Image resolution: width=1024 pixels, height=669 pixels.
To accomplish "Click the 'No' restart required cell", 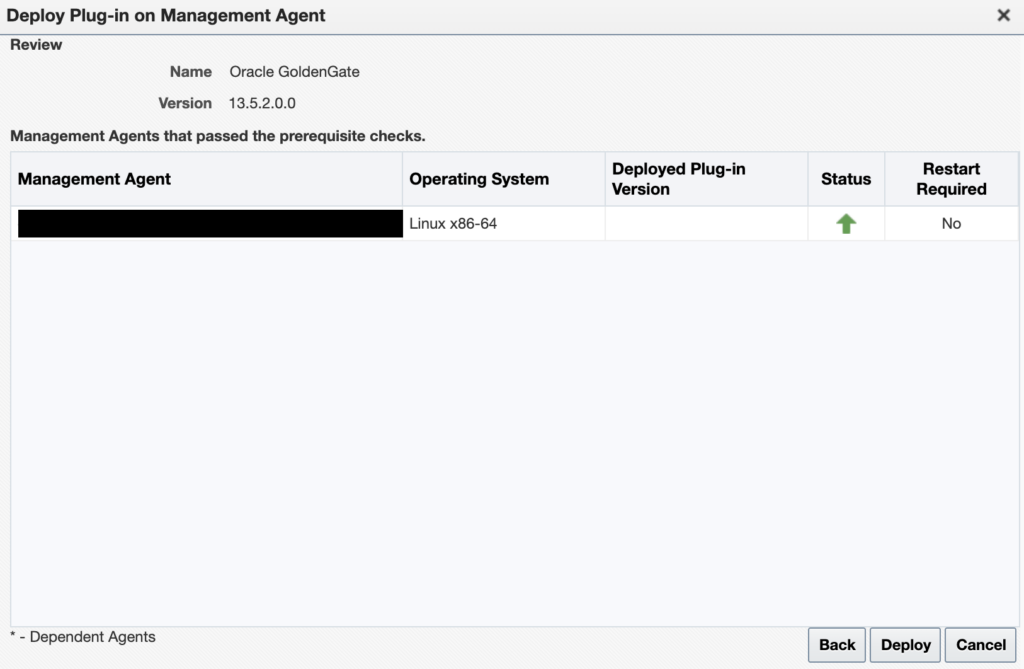I will (951, 223).
